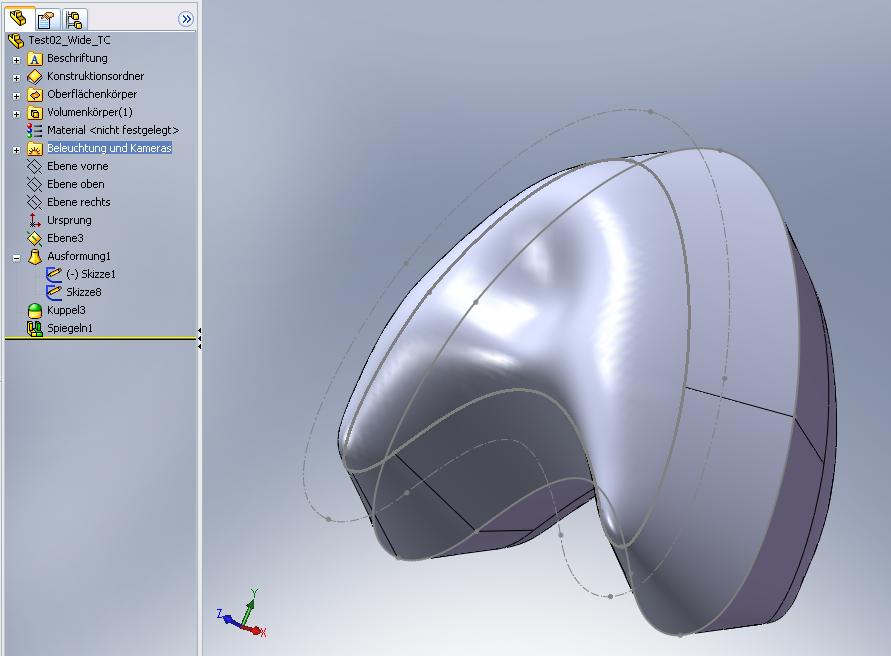
Task: Expand the Konstruktionsordner node
Action: 16,78
